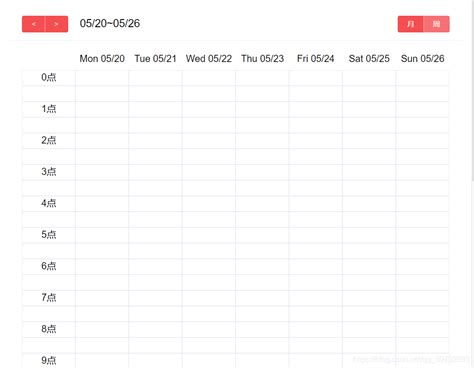Select the Wed 05/22 column header
The width and height of the screenshot is (474, 368).
(209, 59)
